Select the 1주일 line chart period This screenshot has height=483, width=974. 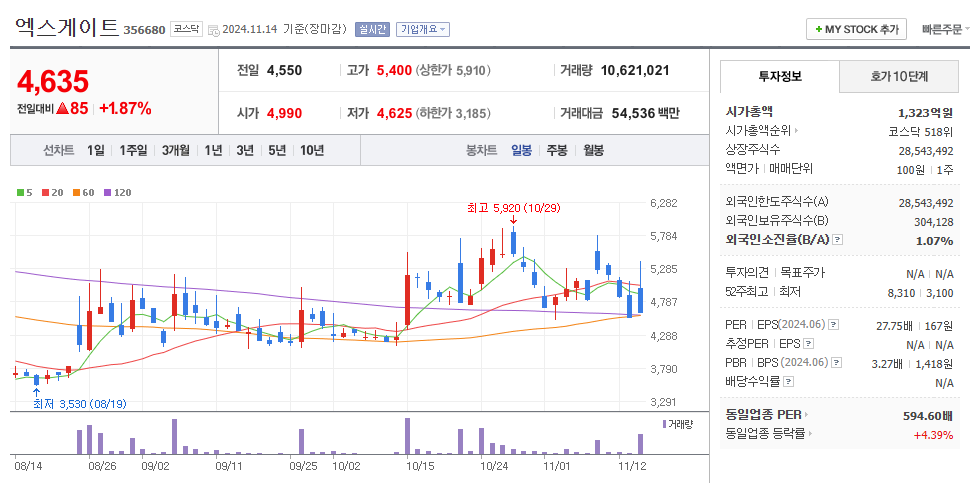[x=133, y=150]
